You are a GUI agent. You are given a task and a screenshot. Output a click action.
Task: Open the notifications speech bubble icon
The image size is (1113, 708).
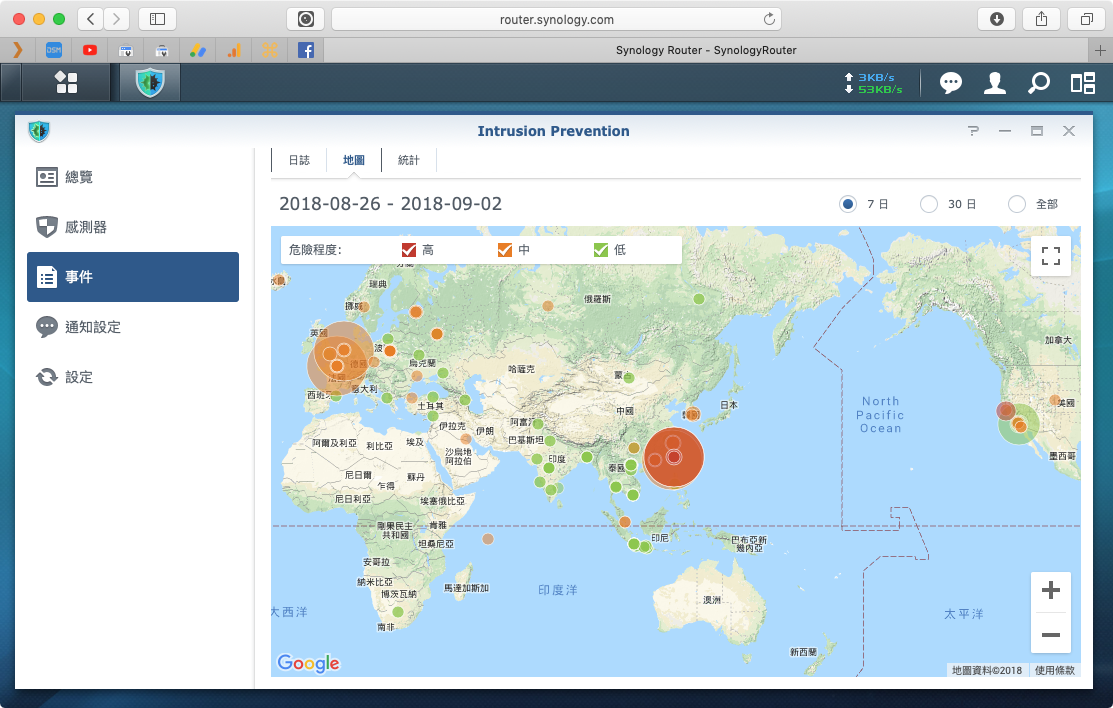coord(950,83)
